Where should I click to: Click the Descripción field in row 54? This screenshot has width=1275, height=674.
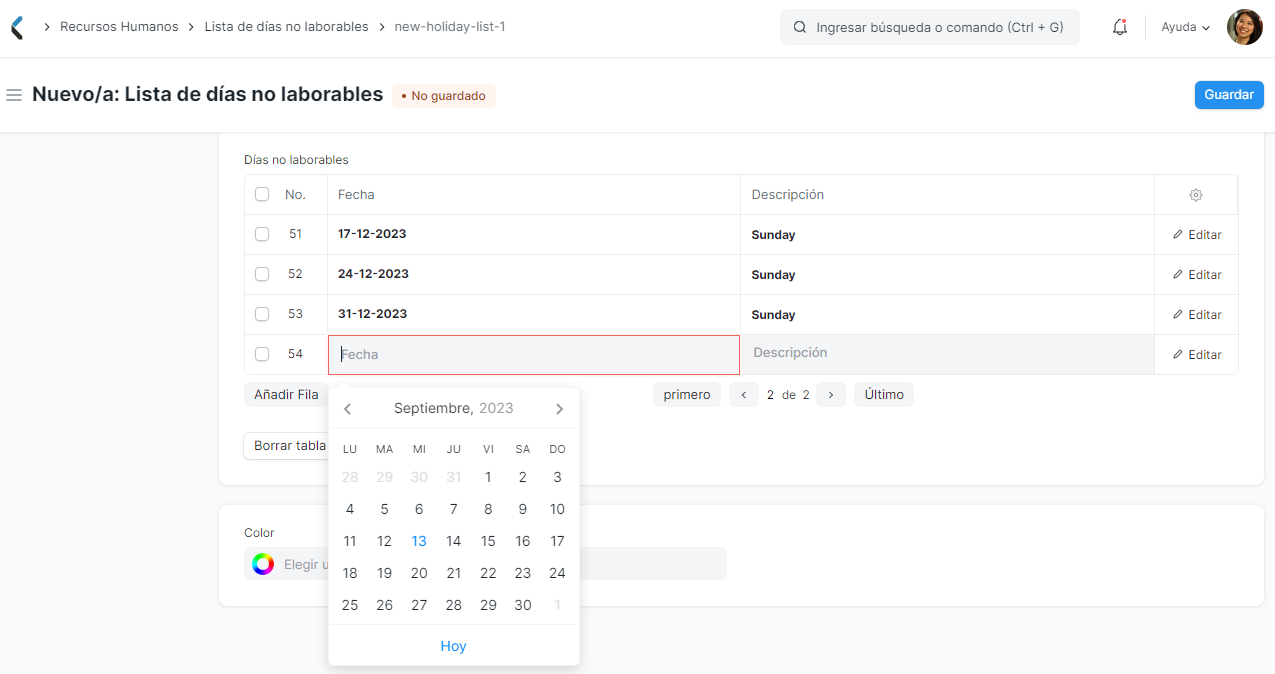[x=947, y=354]
